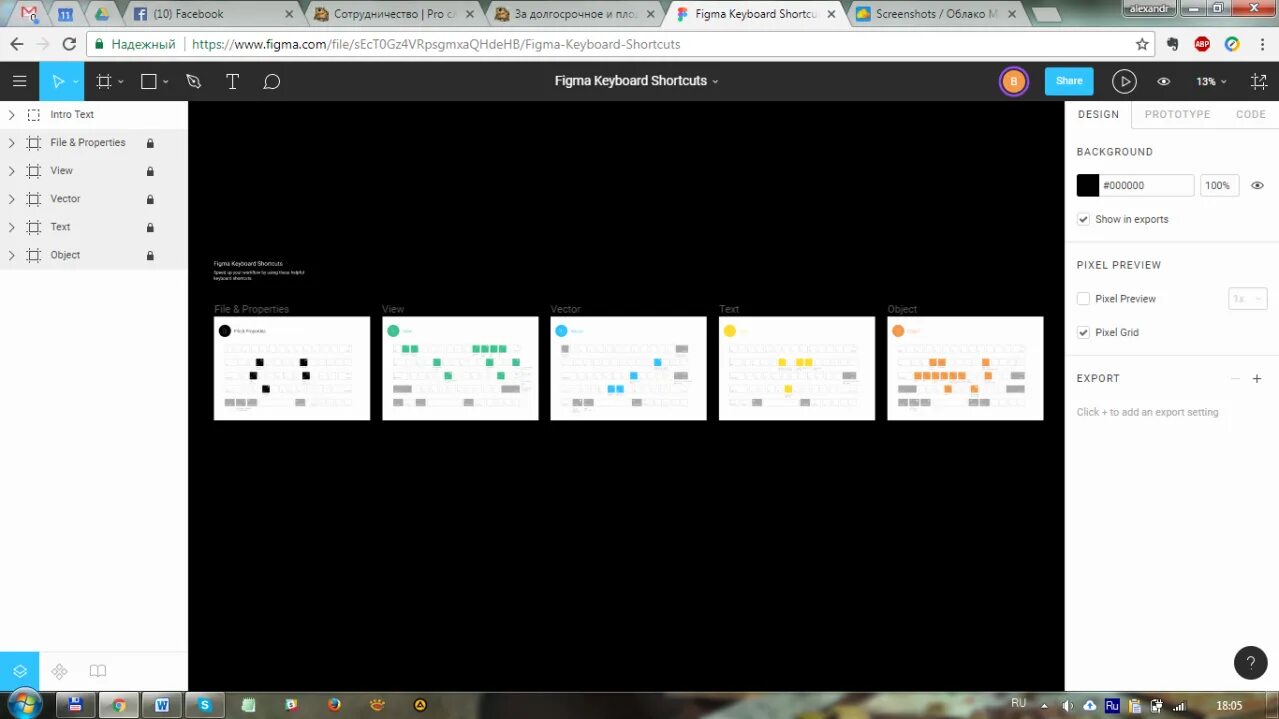The image size is (1279, 719).
Task: Open the Frame tool dropdown arrow
Action: [x=120, y=81]
